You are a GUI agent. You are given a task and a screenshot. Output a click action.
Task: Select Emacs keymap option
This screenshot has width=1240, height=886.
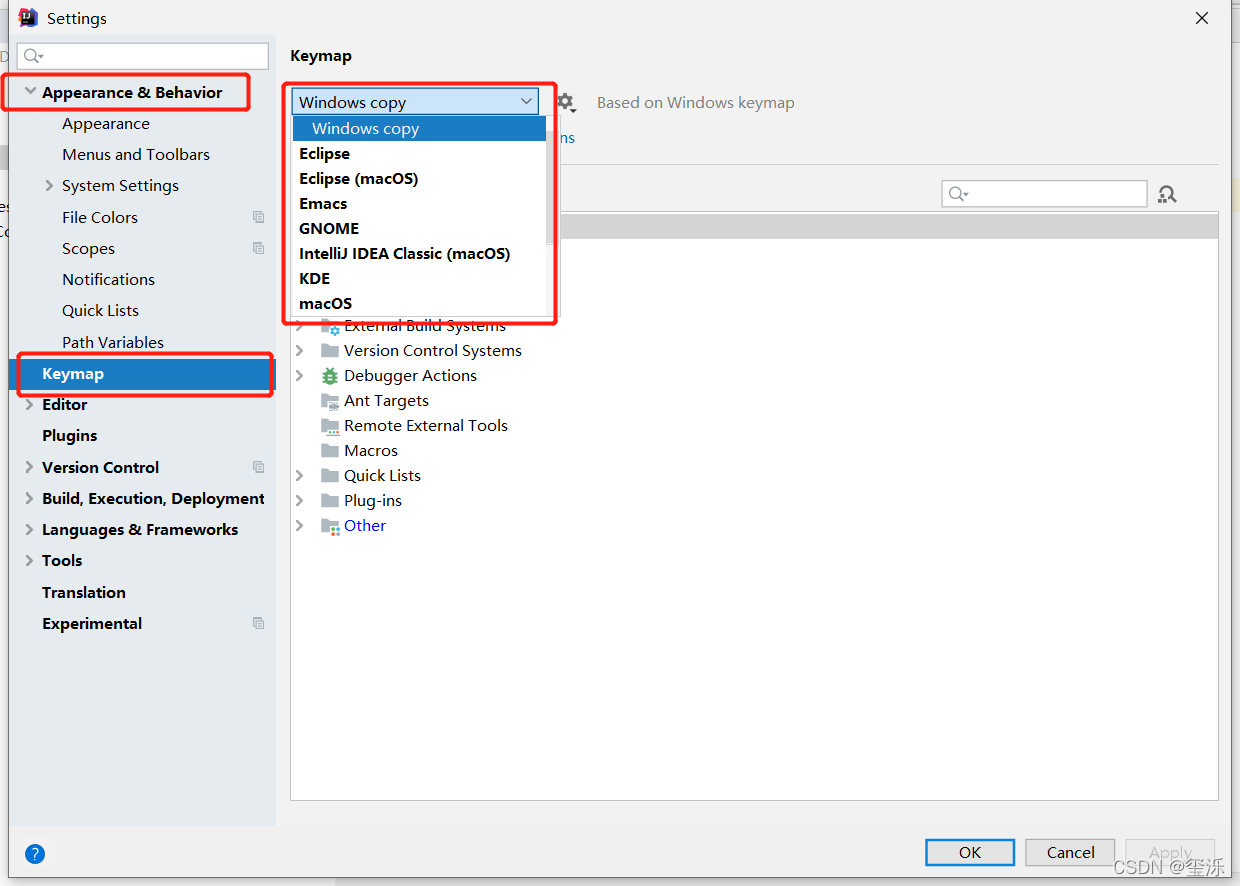pos(419,204)
